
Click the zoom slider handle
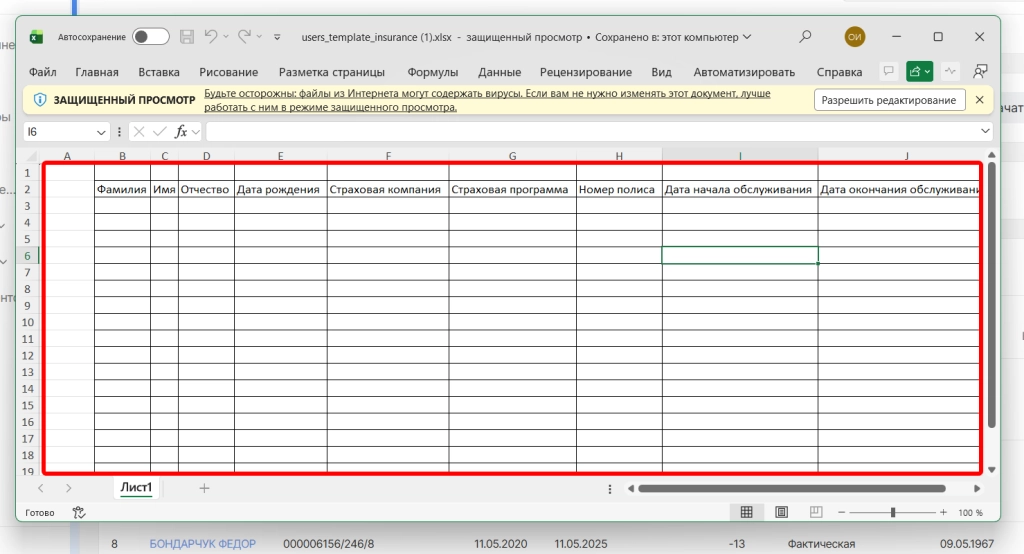[893, 512]
